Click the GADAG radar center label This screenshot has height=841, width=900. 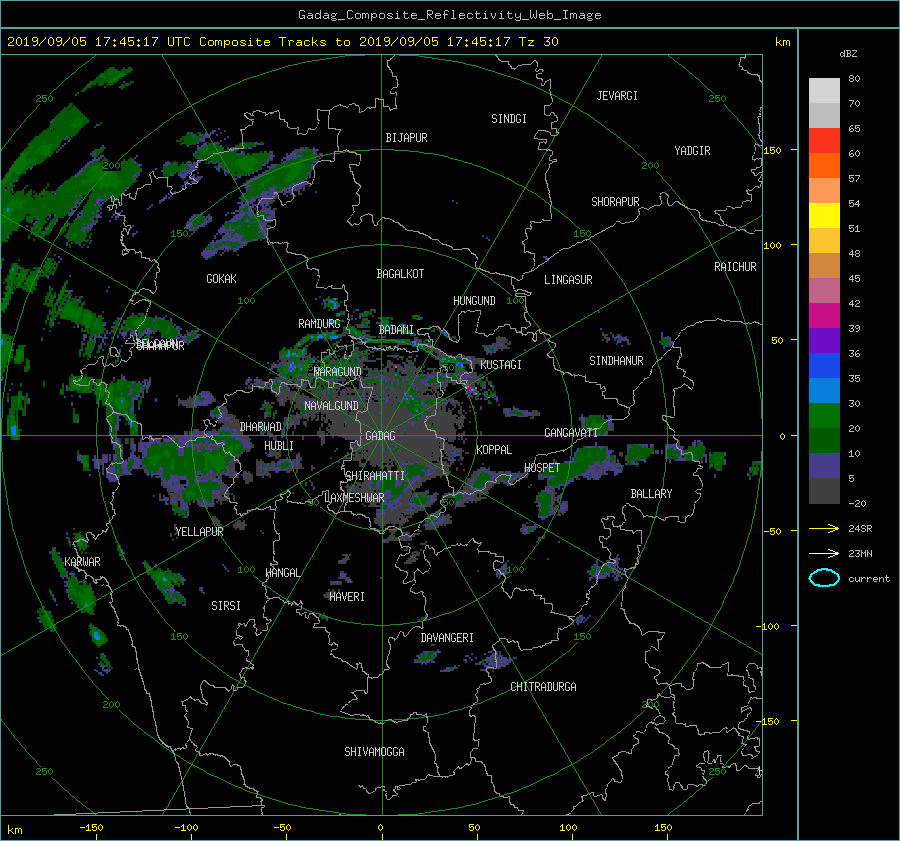(380, 436)
